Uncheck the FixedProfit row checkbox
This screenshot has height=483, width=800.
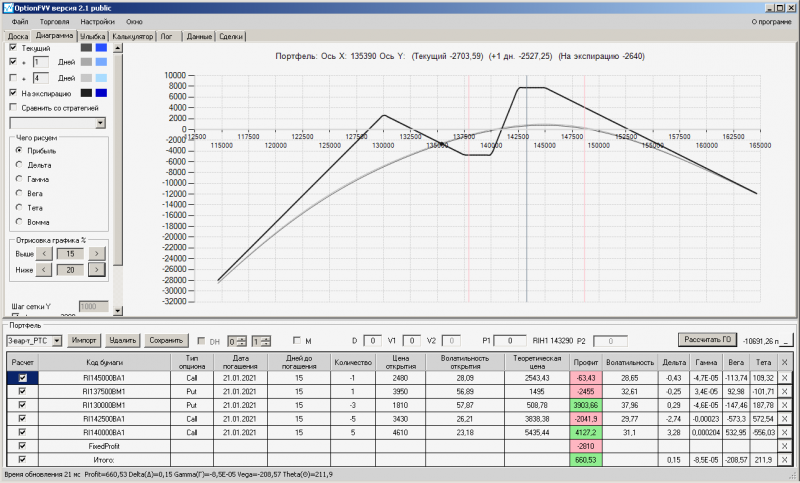[x=22, y=446]
